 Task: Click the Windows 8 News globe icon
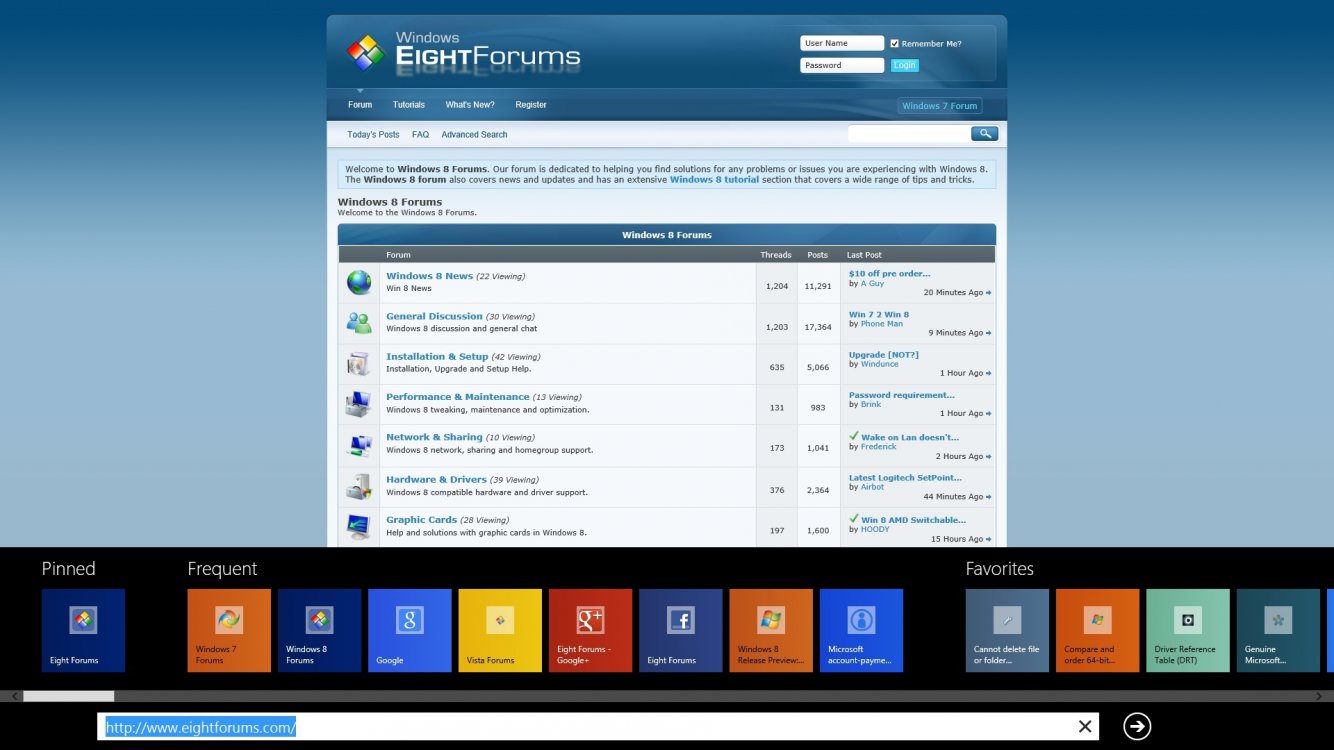tap(359, 282)
